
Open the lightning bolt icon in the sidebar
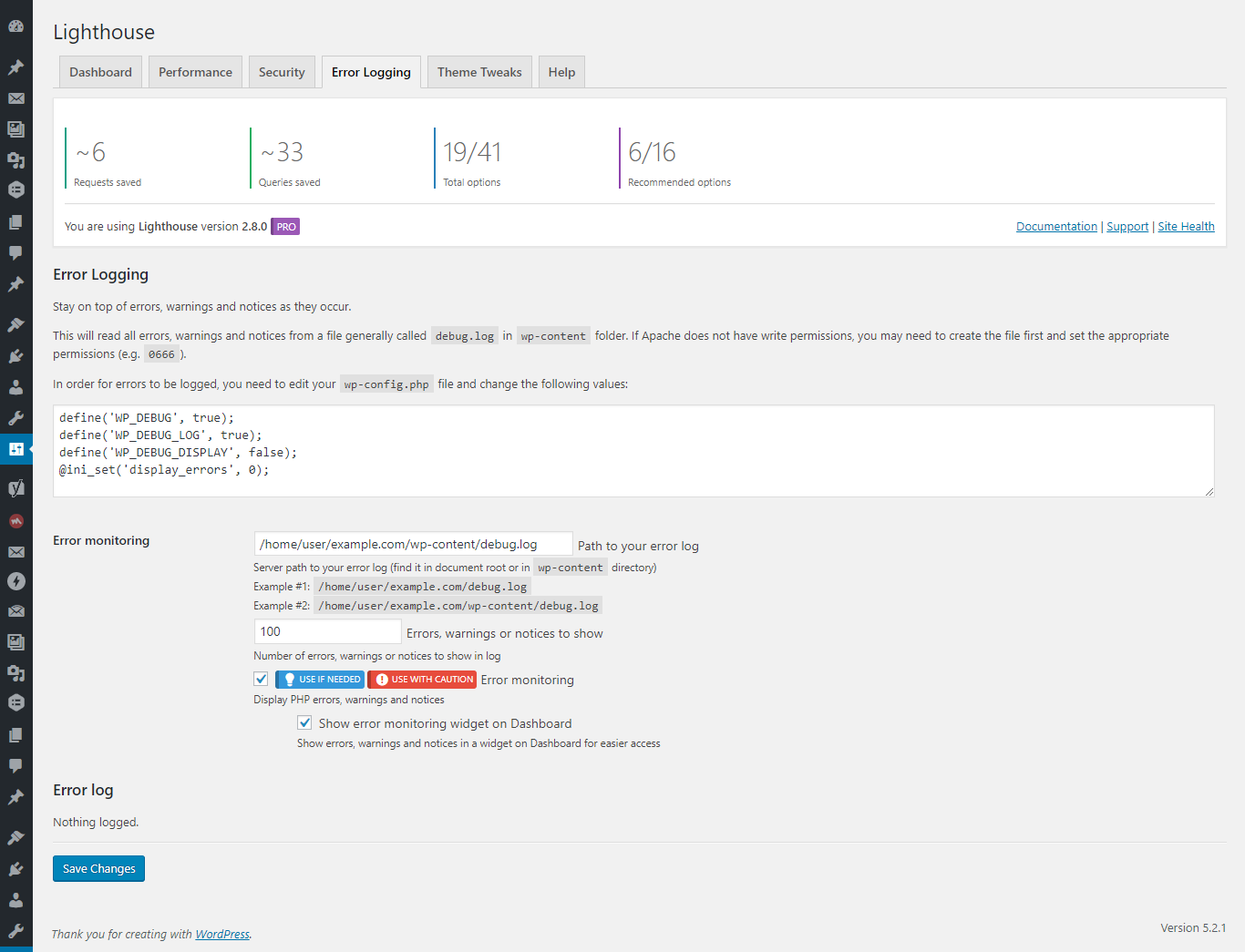[x=15, y=581]
